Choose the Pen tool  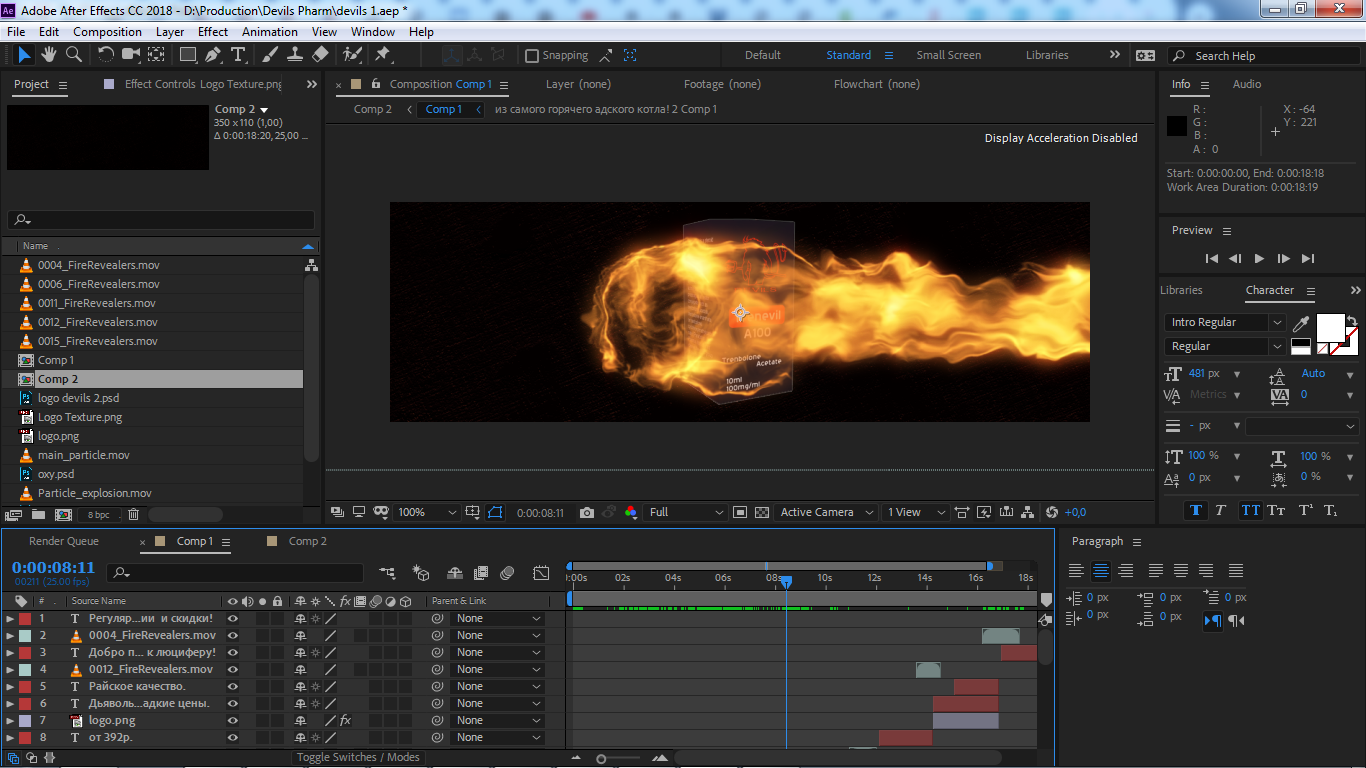213,55
